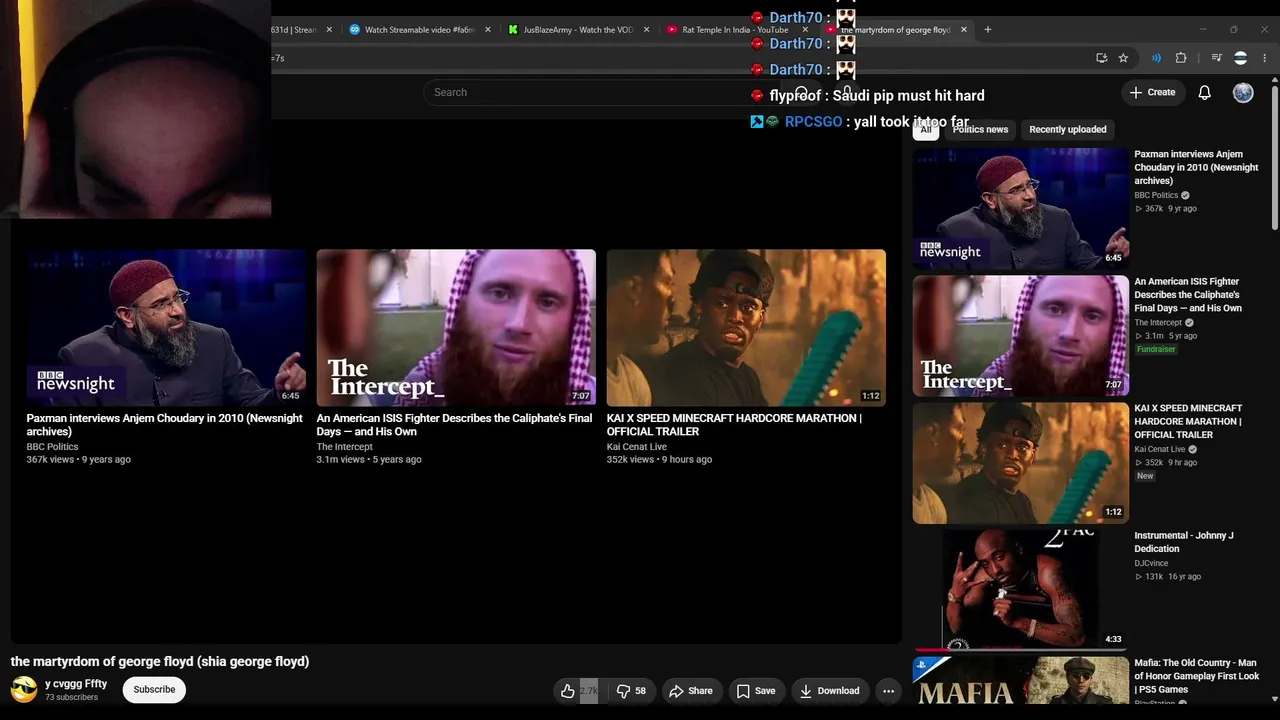Open sidebar American ISIS Fighter thumbnail
This screenshot has height=720, width=1280.
(1020, 336)
